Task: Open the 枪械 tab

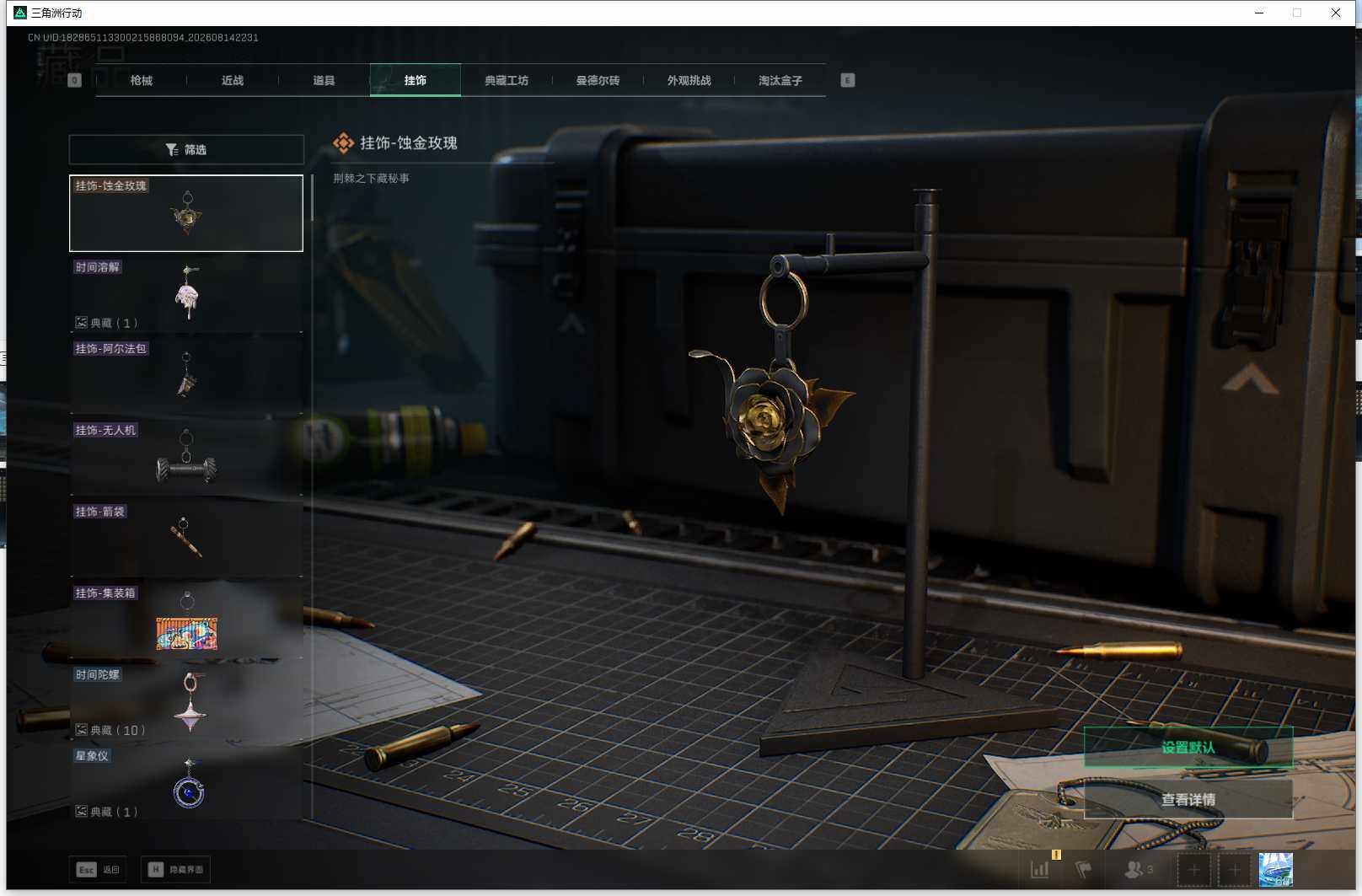Action: pyautogui.click(x=142, y=80)
